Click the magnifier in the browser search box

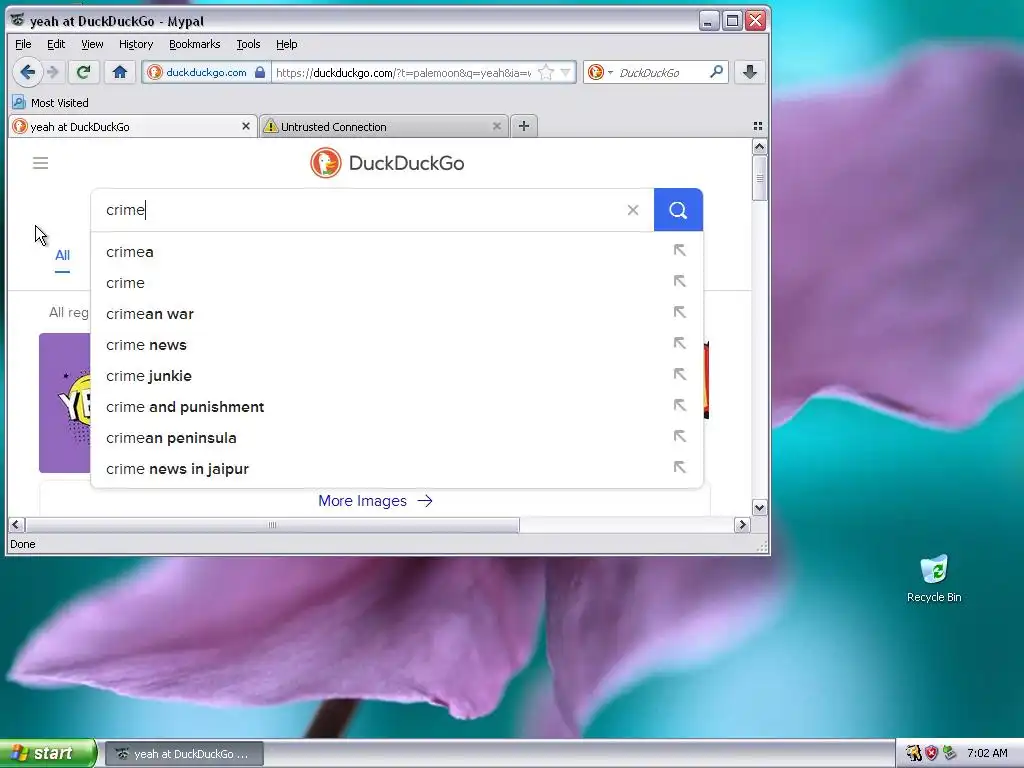coord(716,72)
